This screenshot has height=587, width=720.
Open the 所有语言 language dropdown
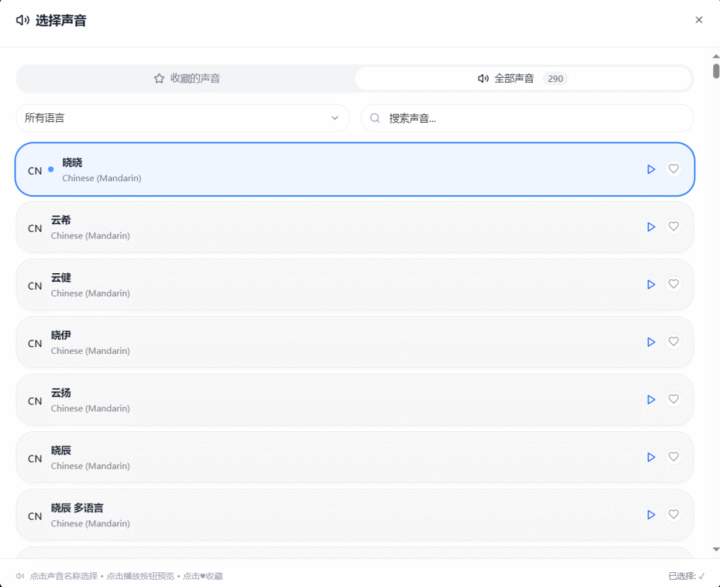(182, 118)
